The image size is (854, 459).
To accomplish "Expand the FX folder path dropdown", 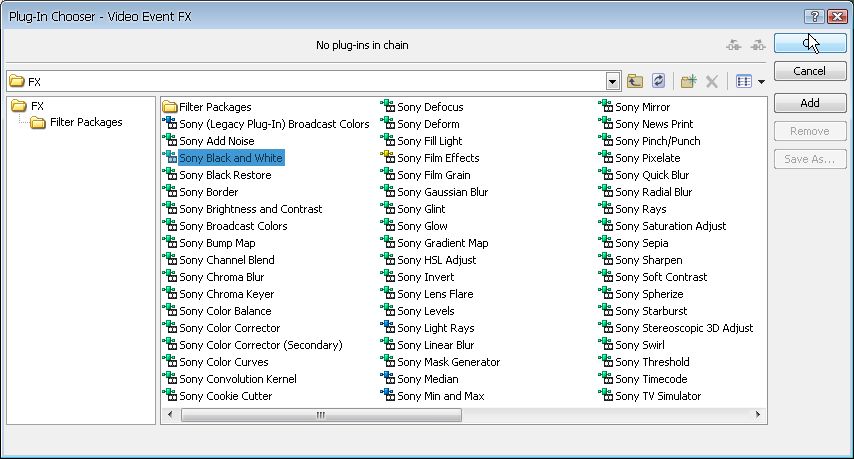I will 613,81.
